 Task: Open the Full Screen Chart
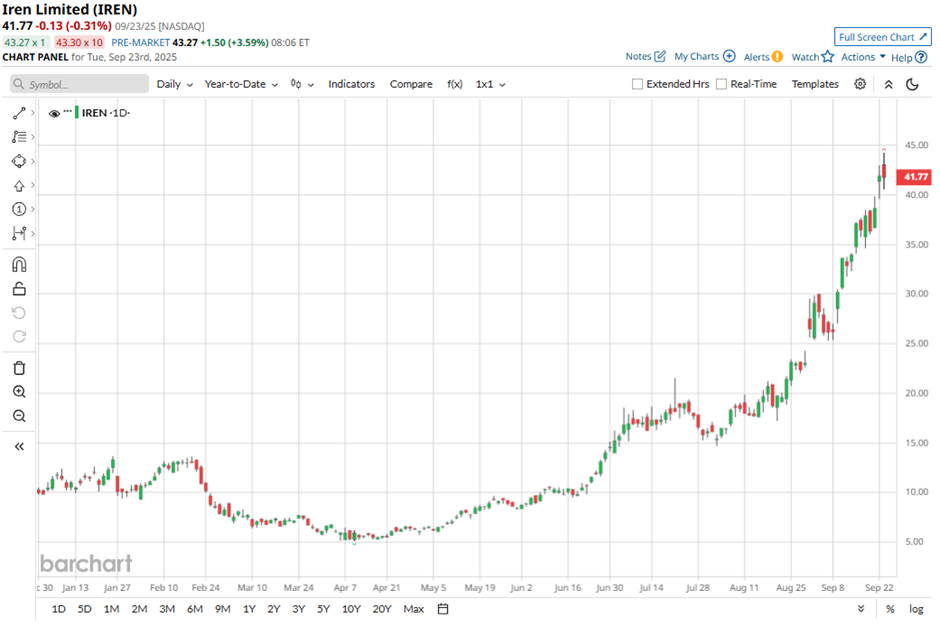[x=882, y=37]
